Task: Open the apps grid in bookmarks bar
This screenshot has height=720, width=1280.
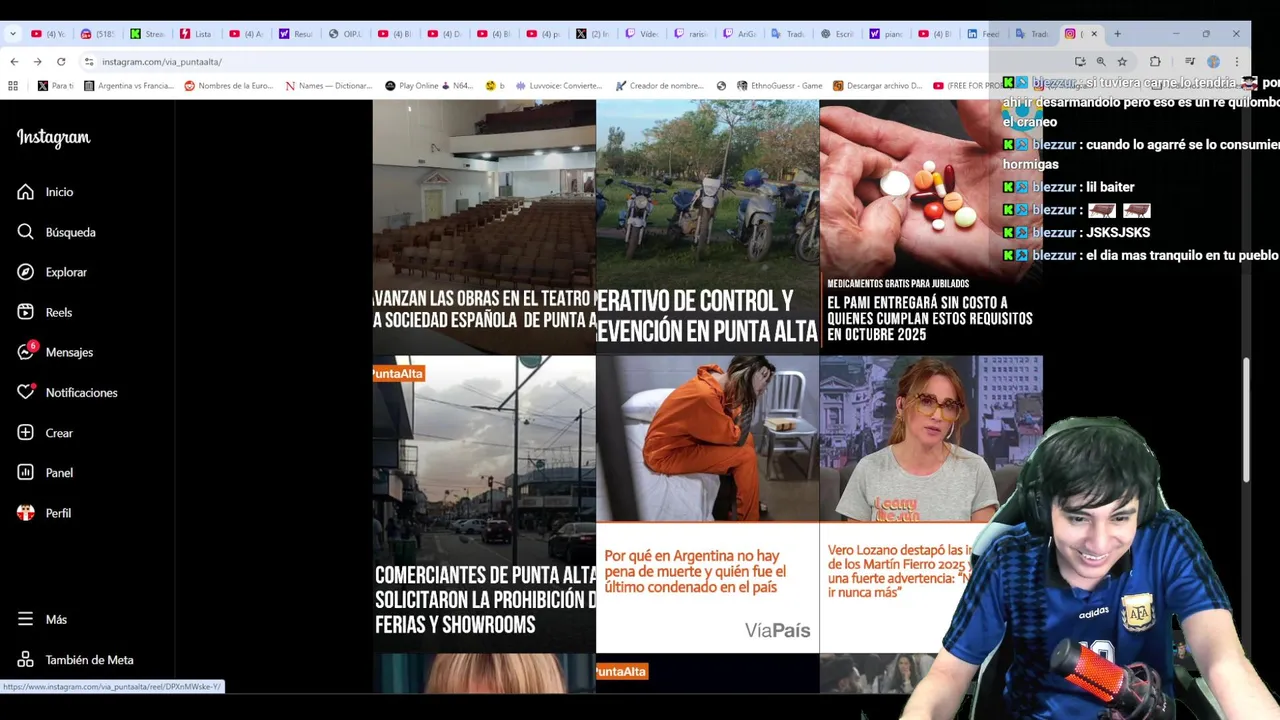Action: point(13,86)
